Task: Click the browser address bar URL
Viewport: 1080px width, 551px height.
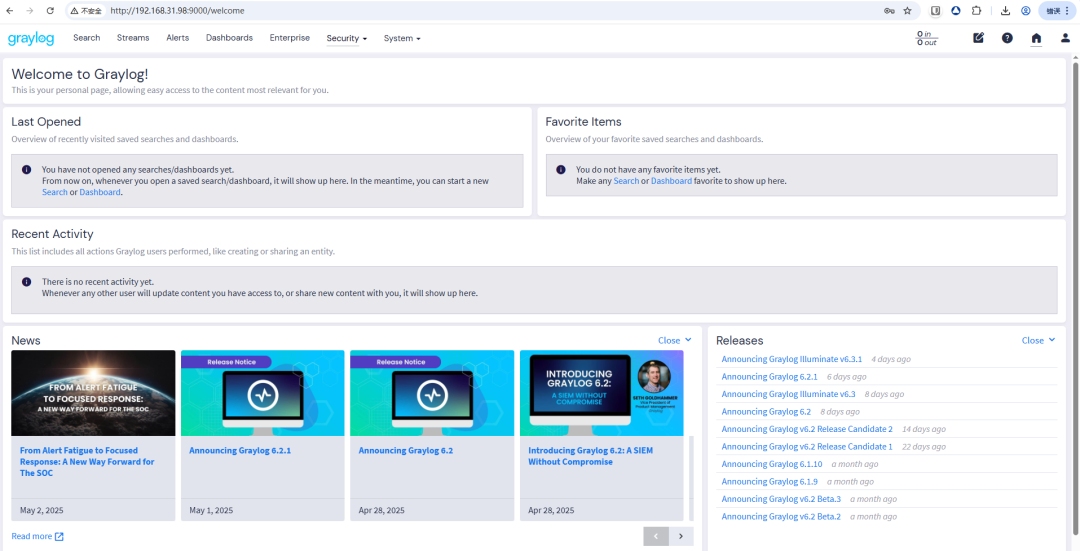Action: (177, 11)
